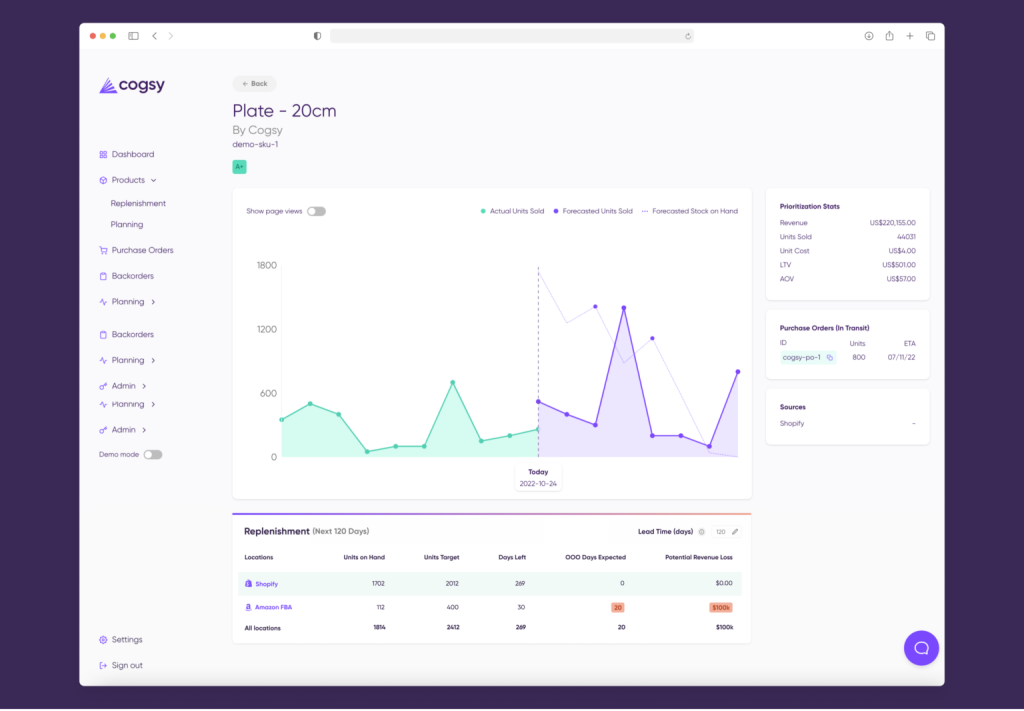Open Purchase Orders via cart icon
Viewport: 1024px width, 711px height.
(x=103, y=250)
